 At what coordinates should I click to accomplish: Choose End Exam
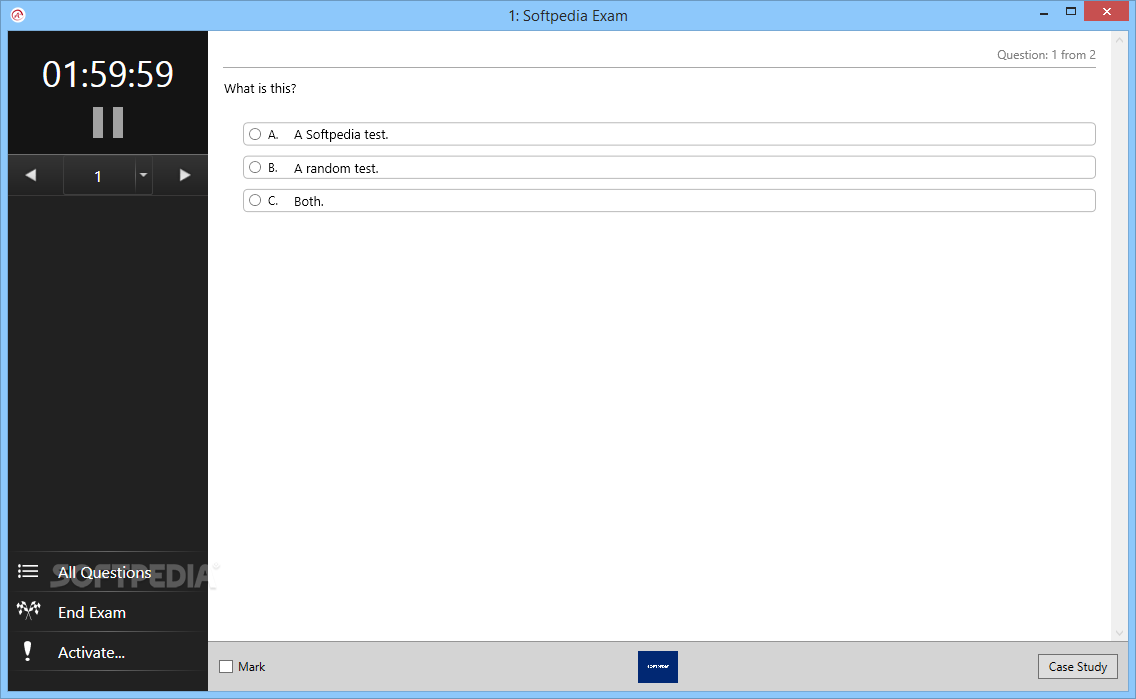click(92, 613)
